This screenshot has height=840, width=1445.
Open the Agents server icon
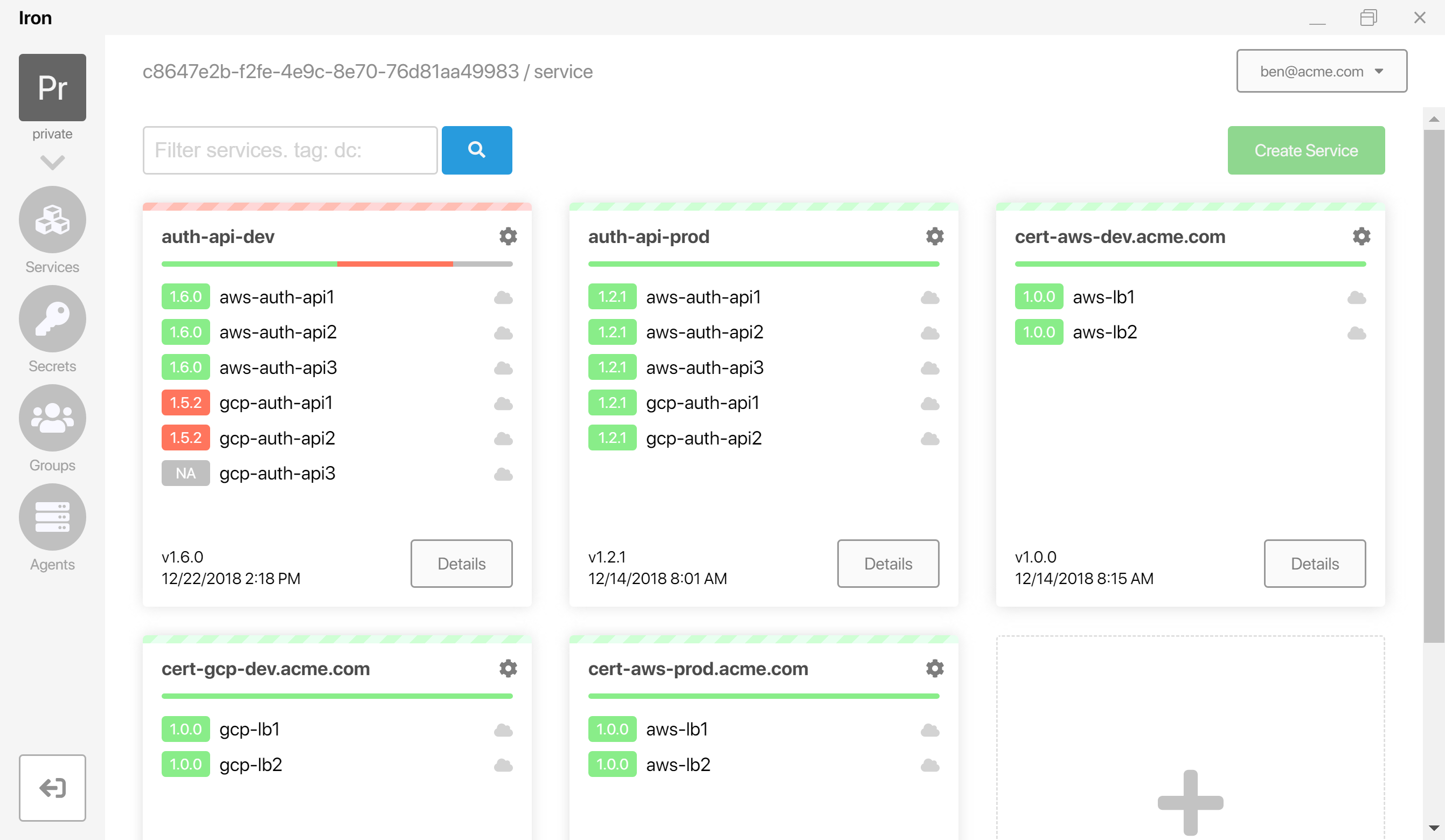click(52, 517)
